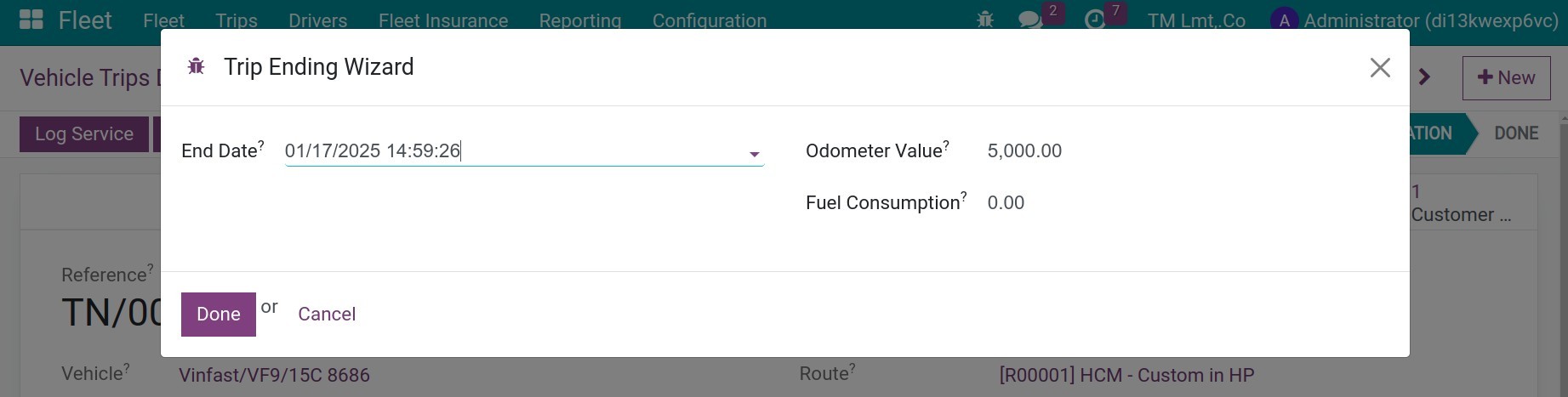Open the activities clock icon
The height and width of the screenshot is (397, 1568).
pyautogui.click(x=1094, y=20)
